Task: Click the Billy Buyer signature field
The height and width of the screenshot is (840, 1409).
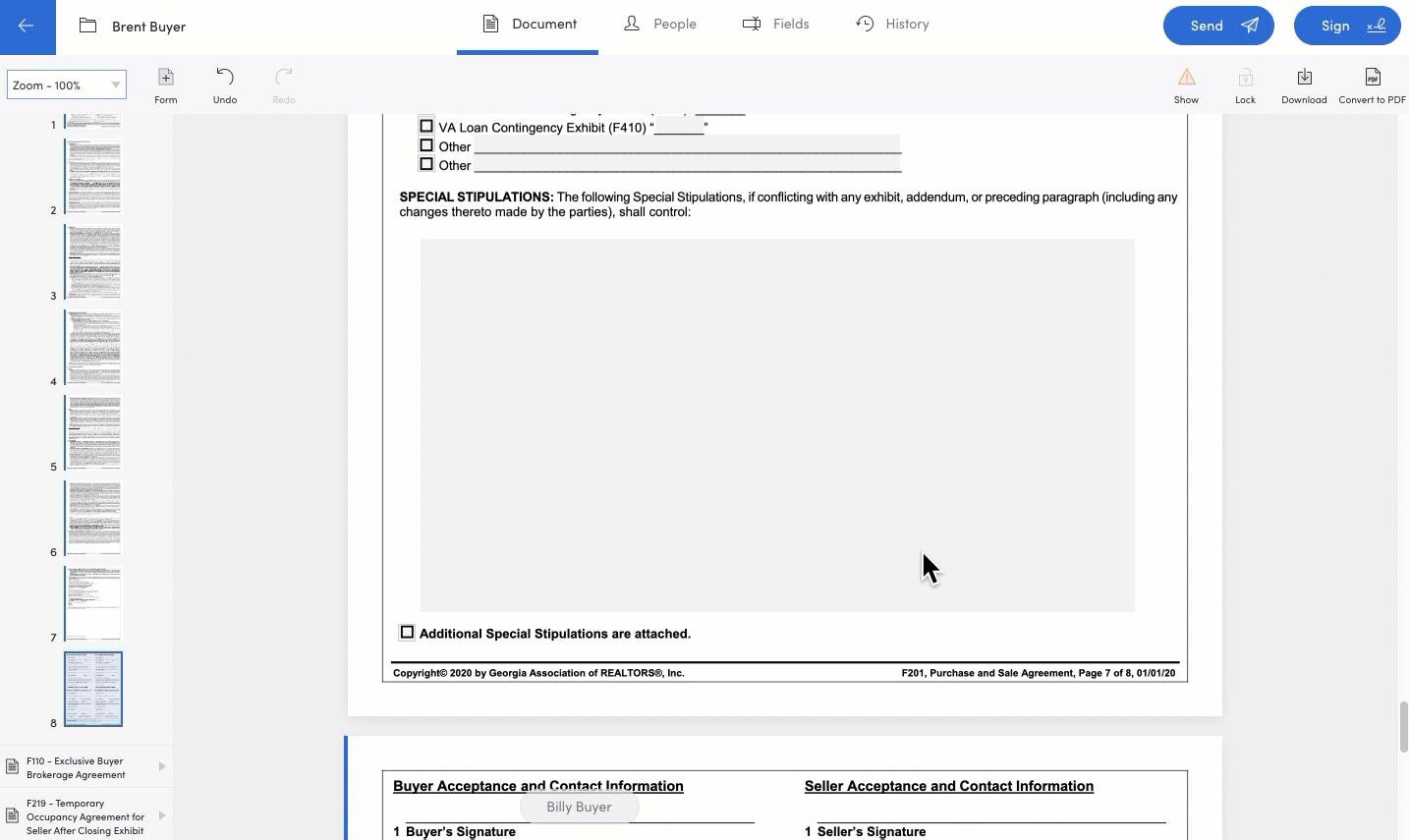Action: [580, 807]
